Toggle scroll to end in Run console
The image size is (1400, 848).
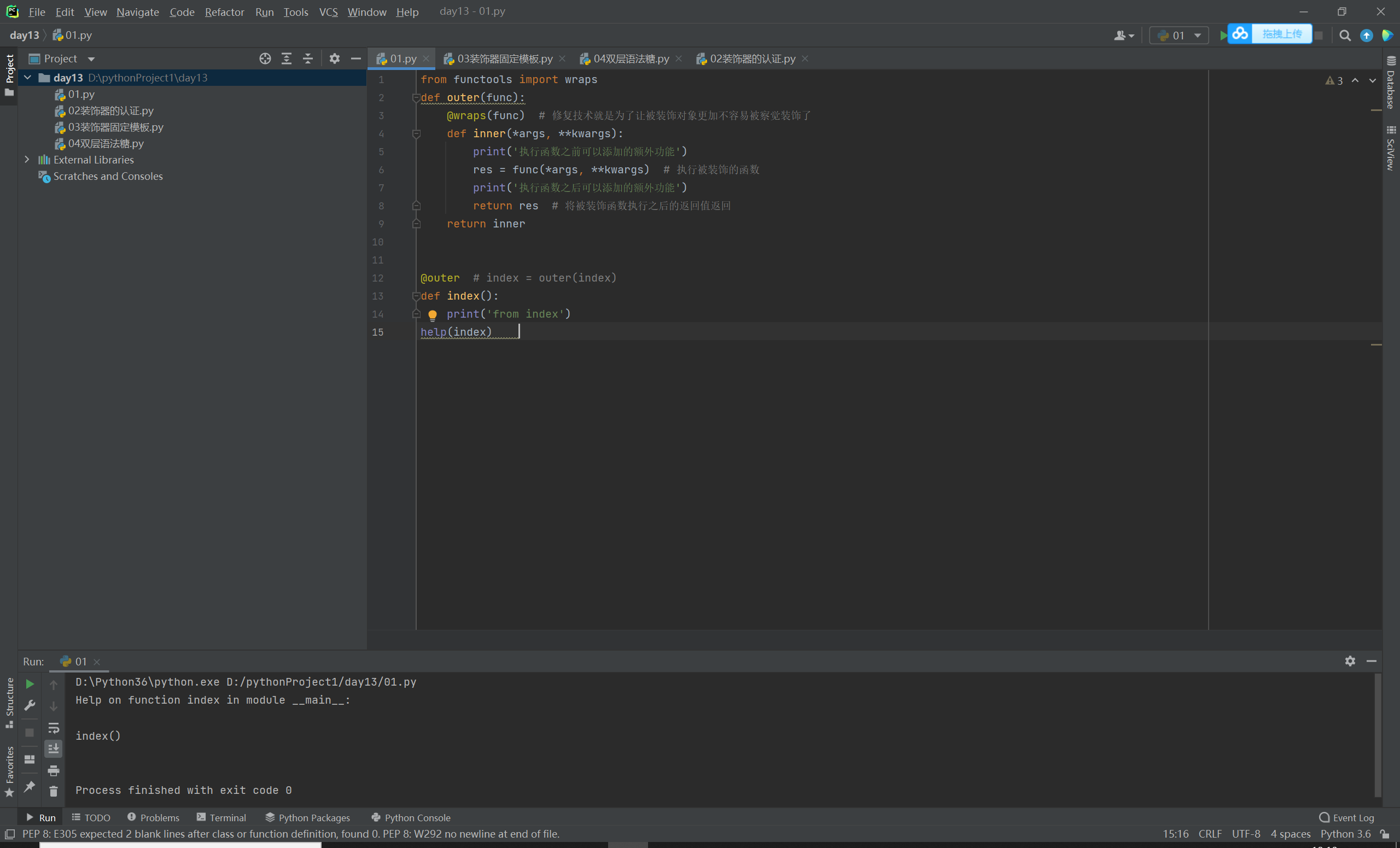pyautogui.click(x=54, y=748)
